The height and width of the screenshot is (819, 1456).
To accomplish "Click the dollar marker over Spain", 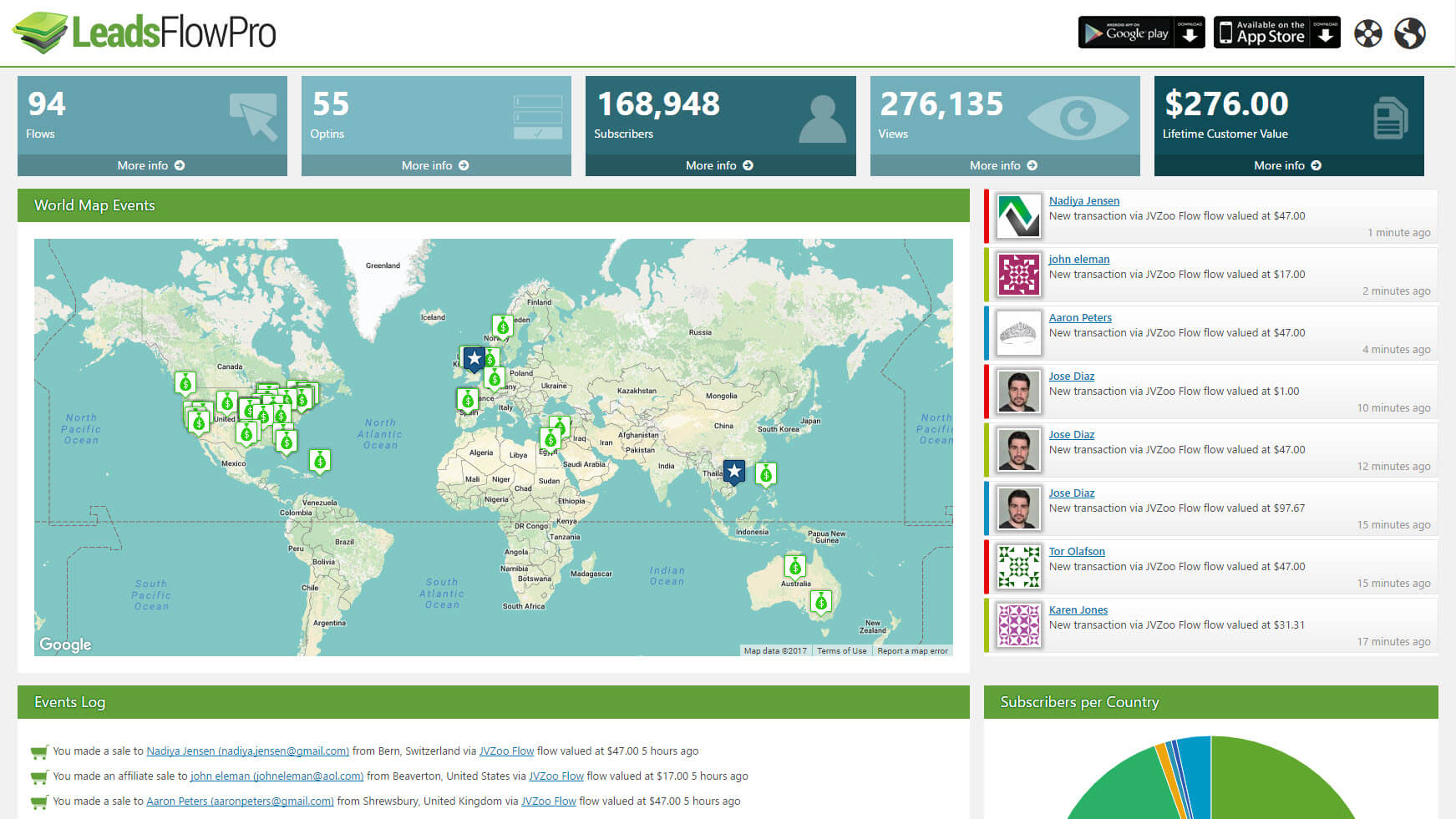I will pos(468,401).
